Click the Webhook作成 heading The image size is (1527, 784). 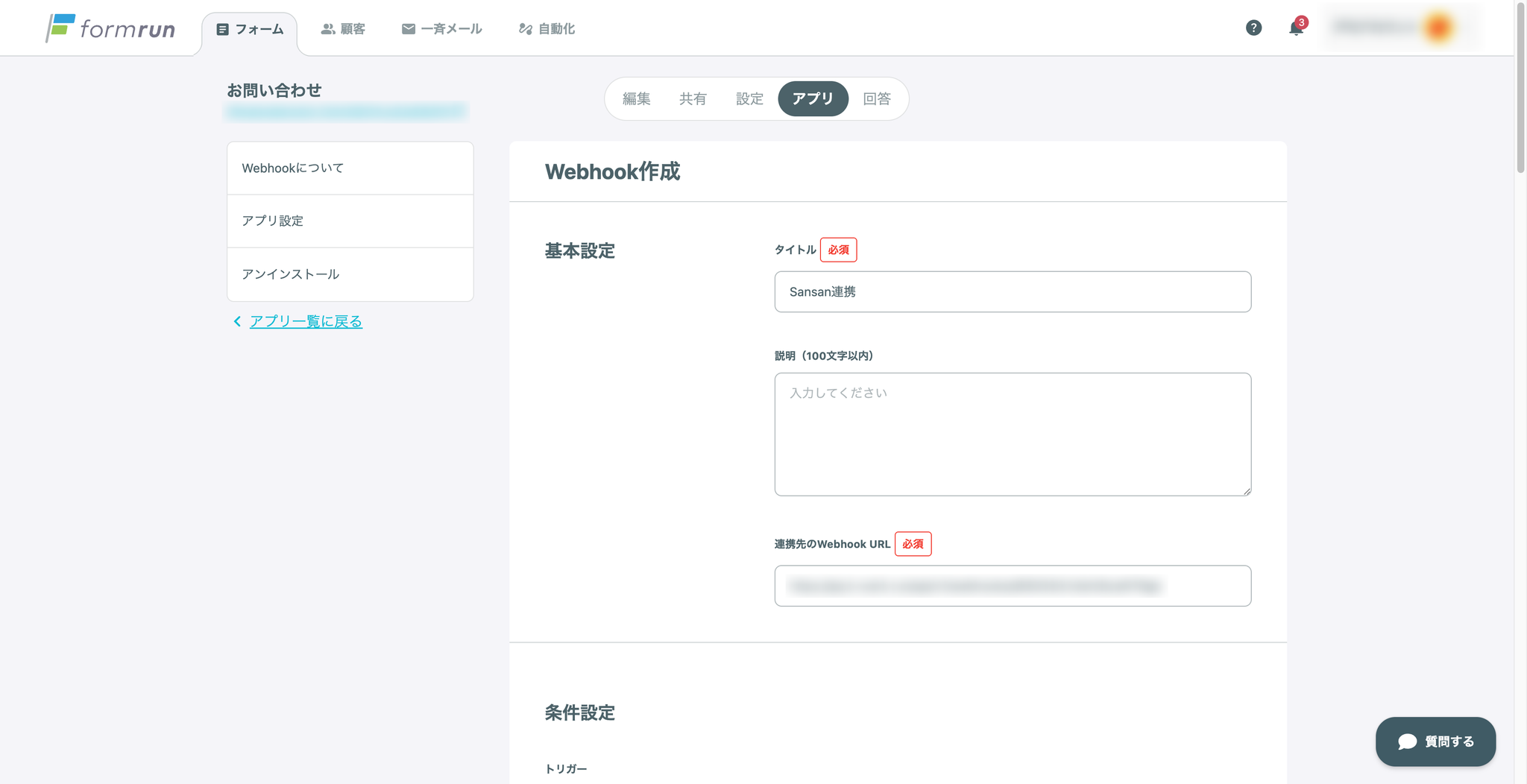(x=612, y=171)
